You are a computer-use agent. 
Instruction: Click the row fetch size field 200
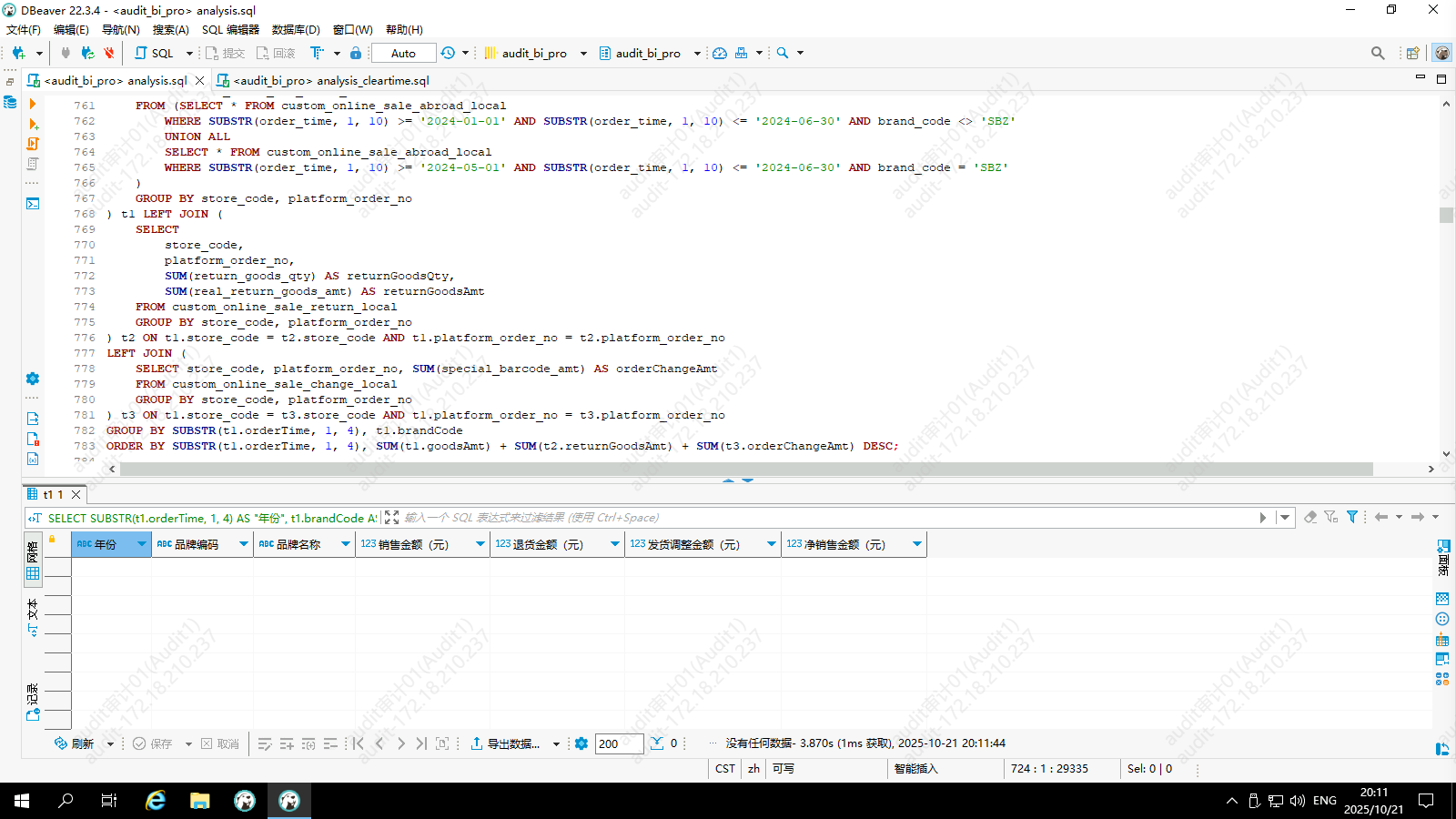(x=619, y=743)
